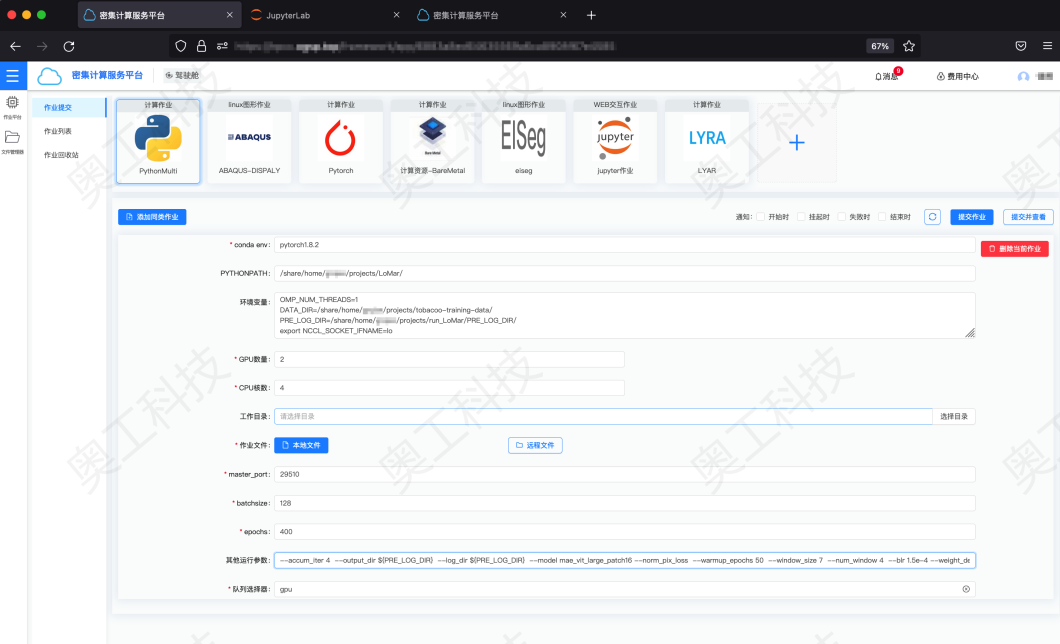
Task: Choose the jupyter作业 template
Action: [615, 141]
